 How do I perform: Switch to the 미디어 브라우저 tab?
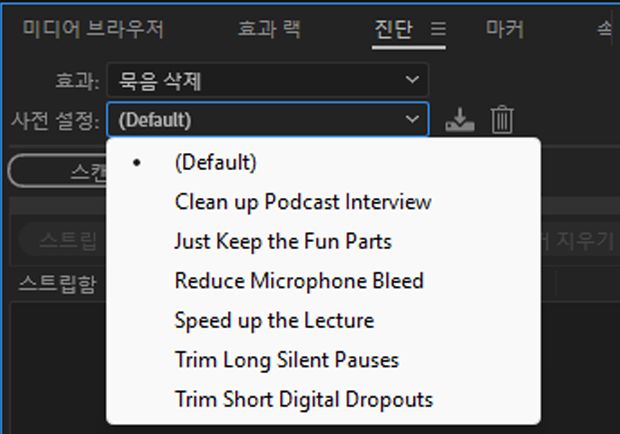[x=93, y=29]
